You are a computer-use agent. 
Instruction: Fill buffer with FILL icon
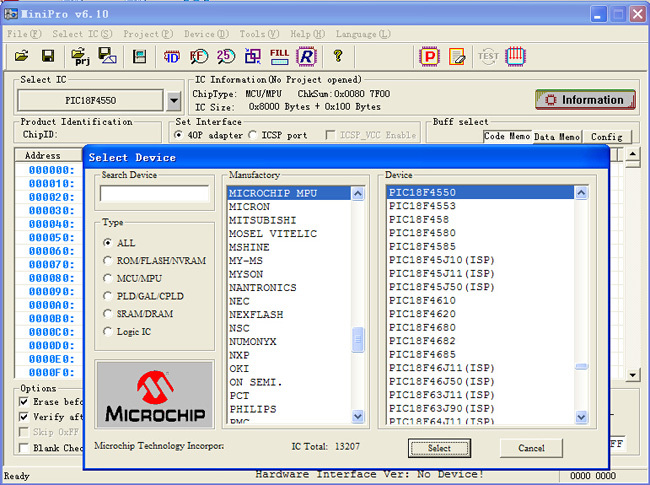tap(279, 56)
